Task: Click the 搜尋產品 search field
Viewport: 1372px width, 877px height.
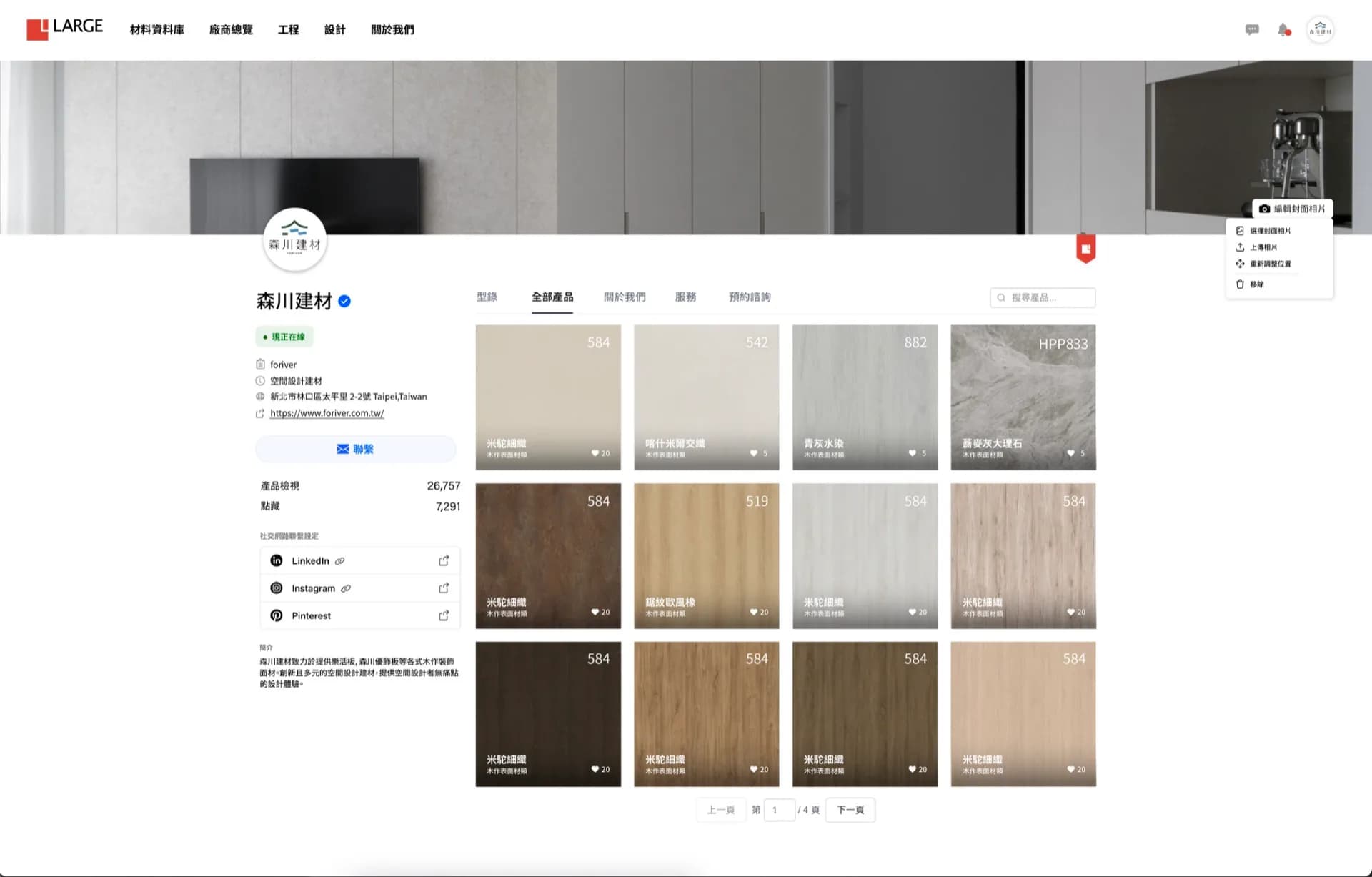Action: 1043,297
